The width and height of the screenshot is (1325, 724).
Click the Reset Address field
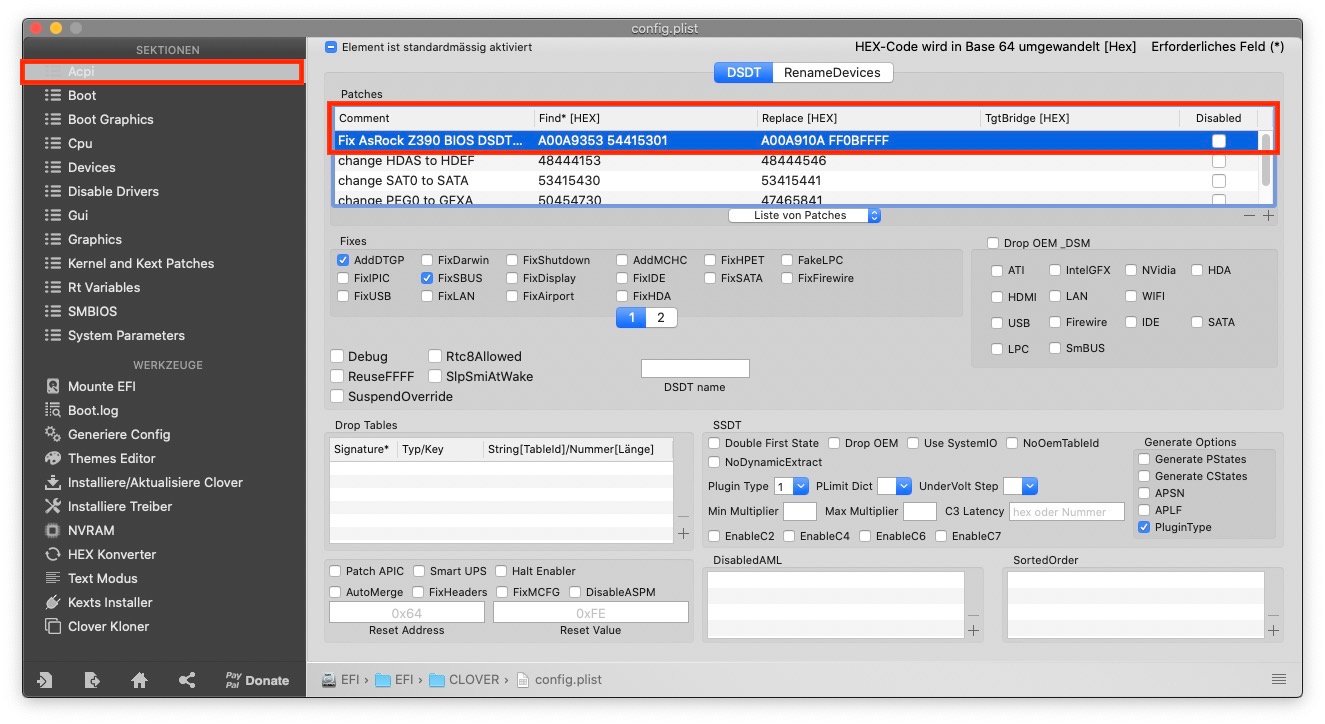(407, 613)
